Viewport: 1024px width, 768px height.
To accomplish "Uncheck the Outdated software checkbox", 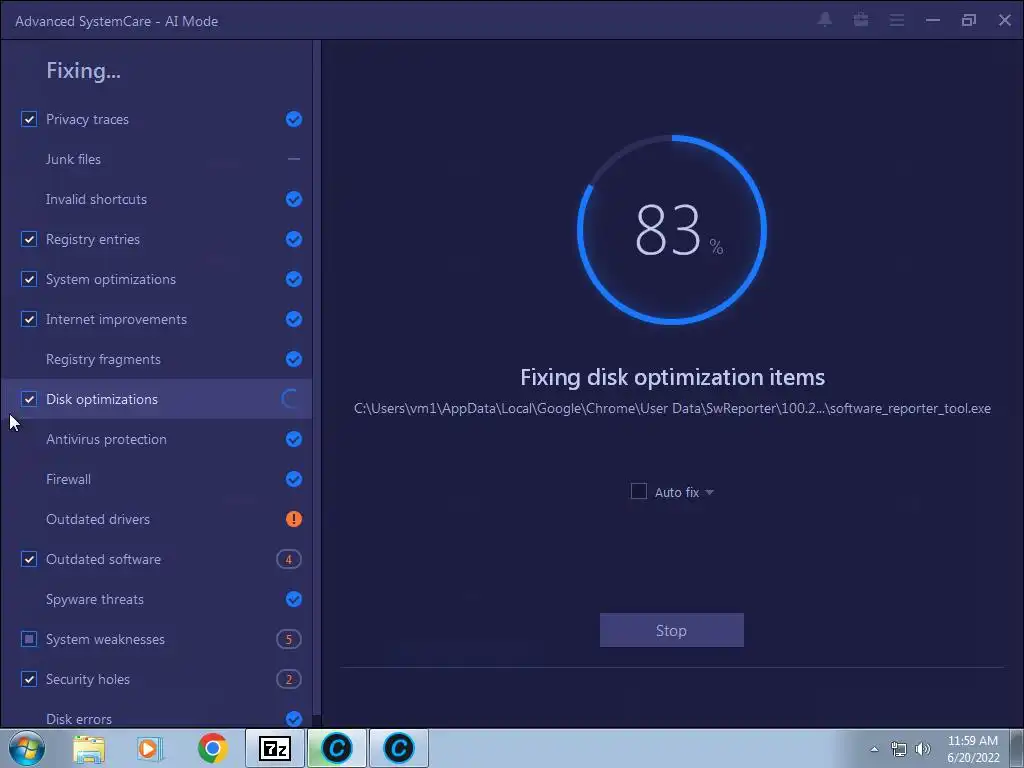I will (x=29, y=559).
